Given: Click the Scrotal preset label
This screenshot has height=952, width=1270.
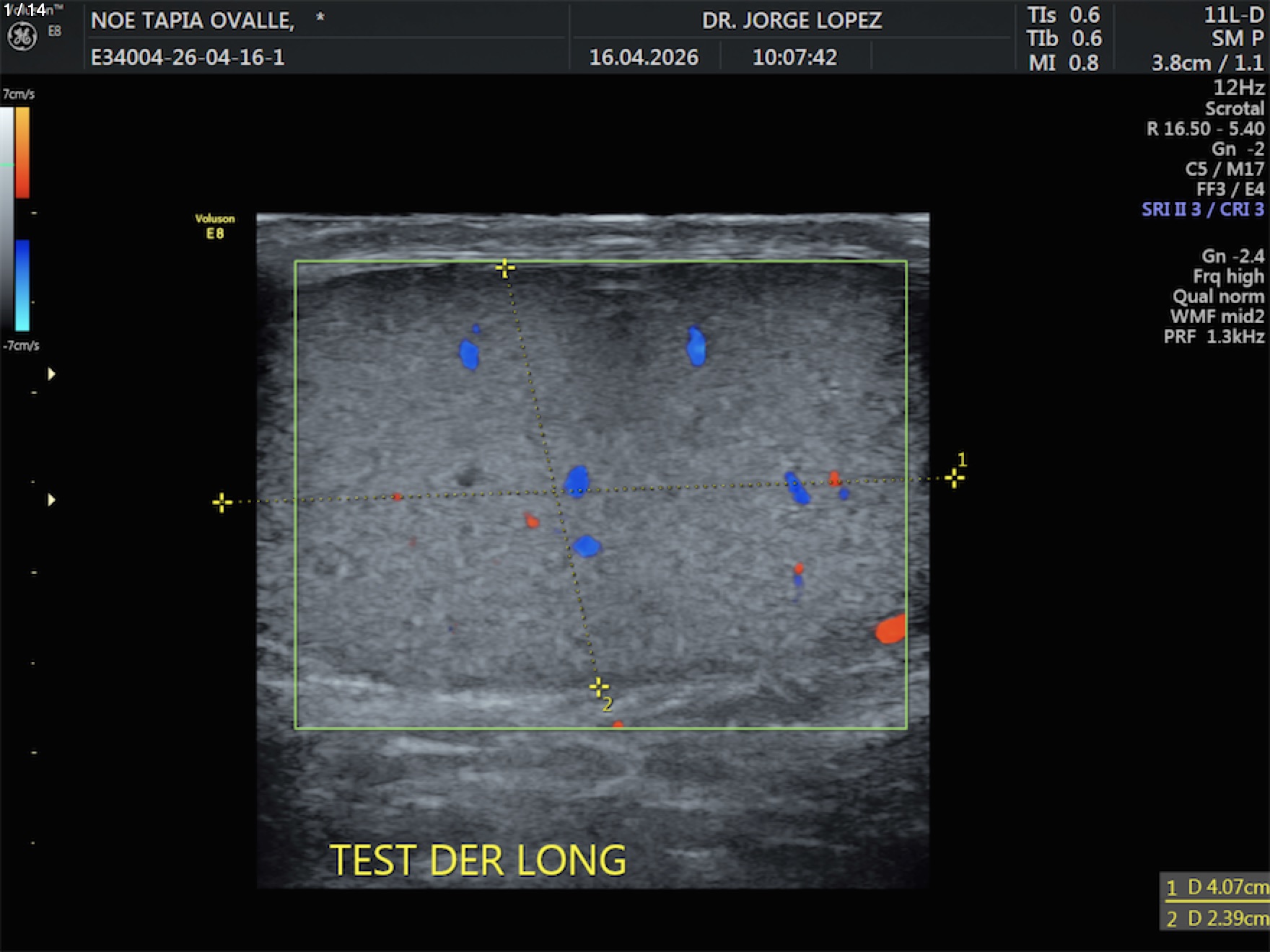Looking at the screenshot, I should [1234, 109].
